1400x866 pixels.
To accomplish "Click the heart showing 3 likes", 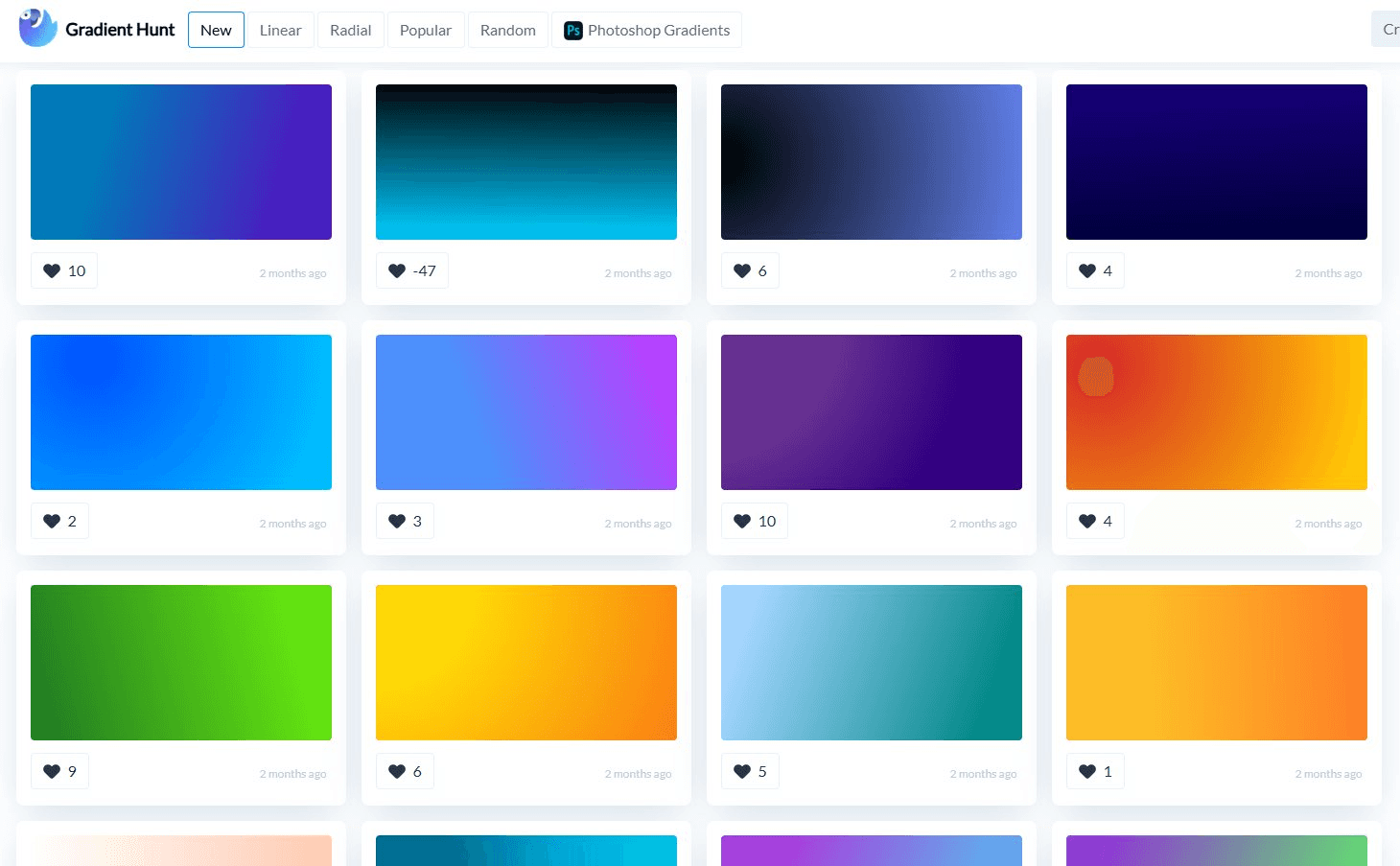I will [x=405, y=521].
